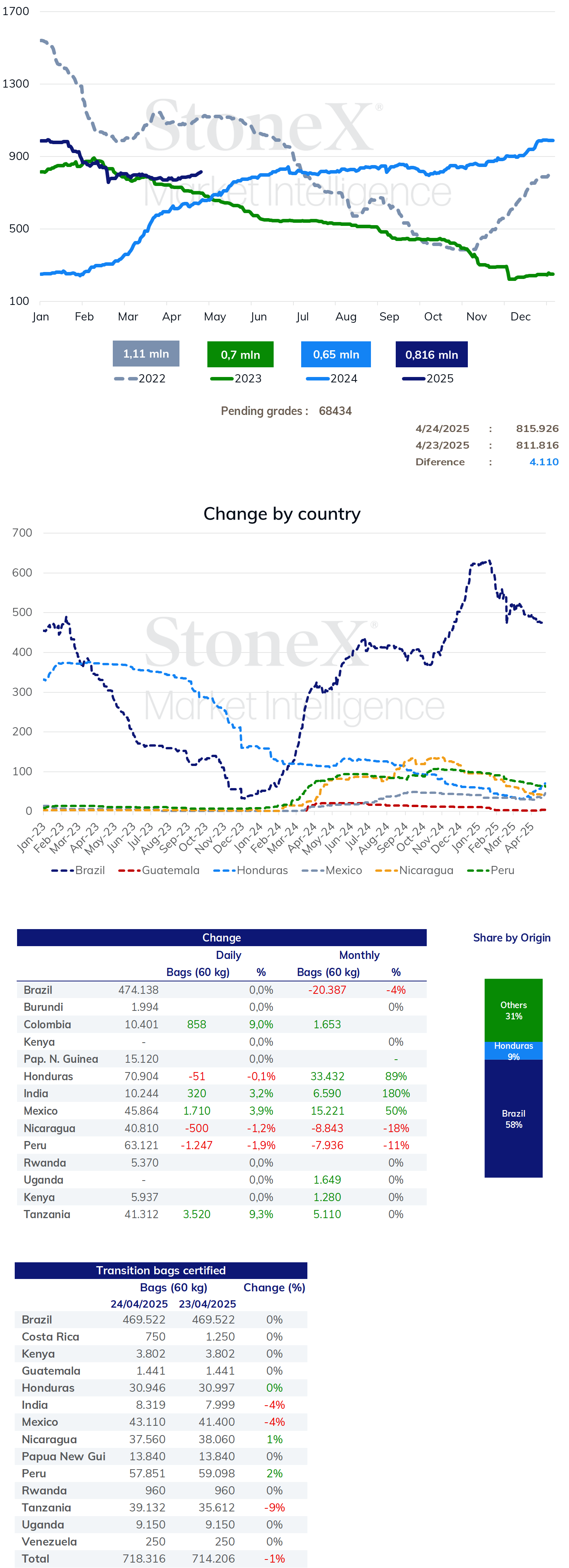Click the 0,816 mln navy label box

click(431, 354)
